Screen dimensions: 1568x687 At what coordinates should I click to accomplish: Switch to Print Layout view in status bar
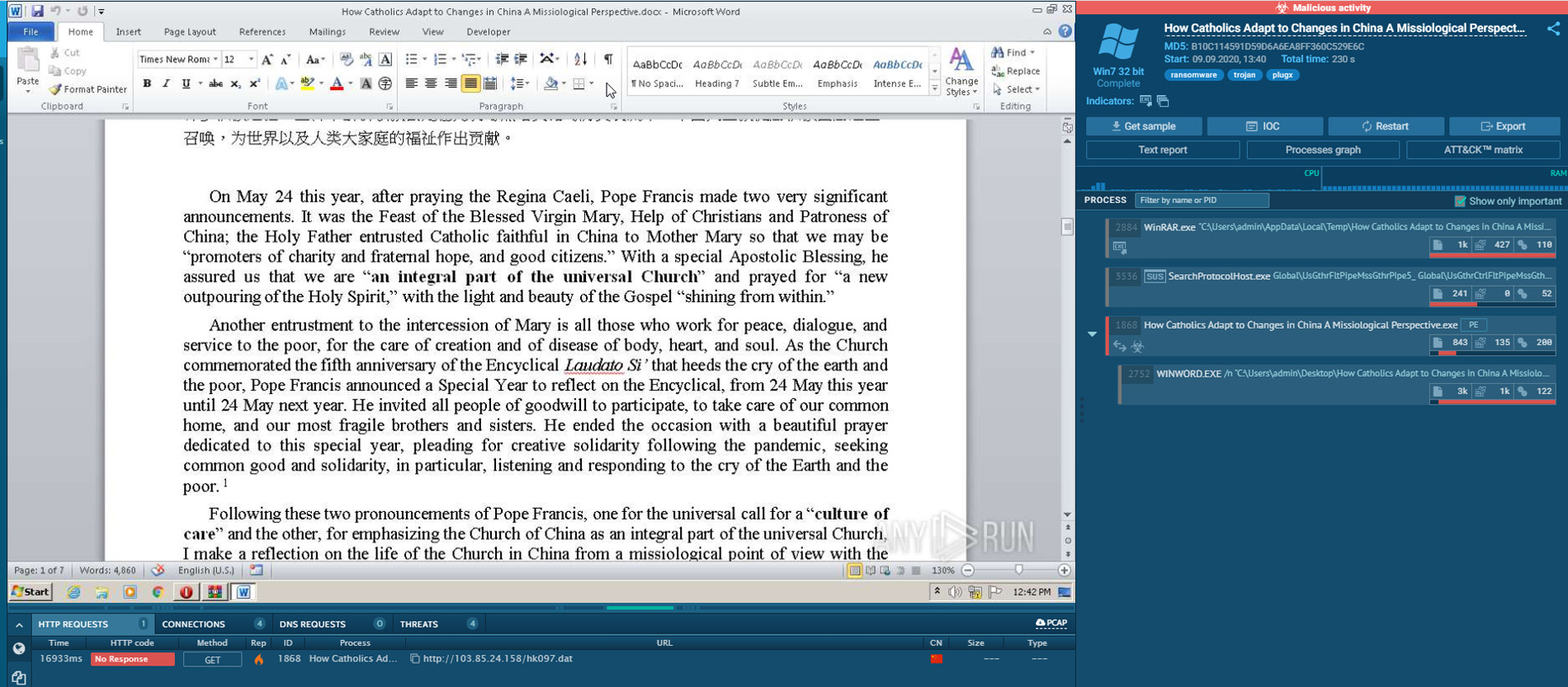tap(855, 571)
